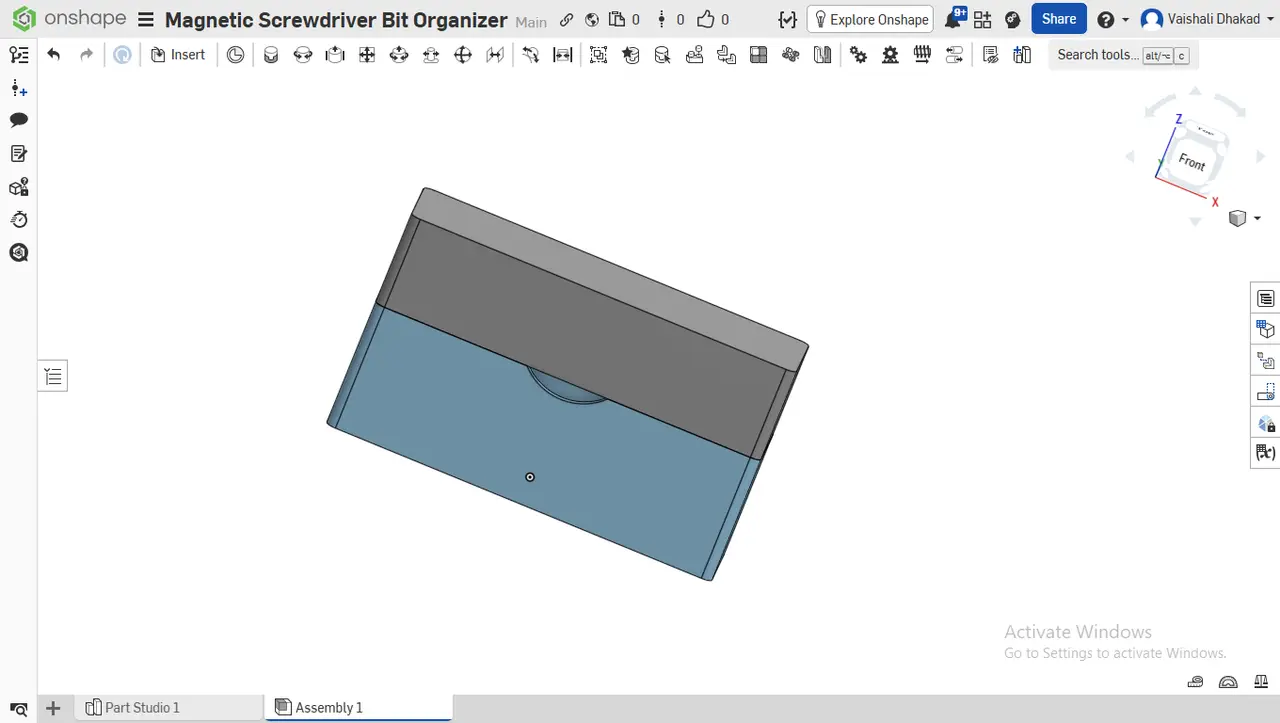The image size is (1280, 723).
Task: Click the plus add-tab button
Action: tap(53, 708)
